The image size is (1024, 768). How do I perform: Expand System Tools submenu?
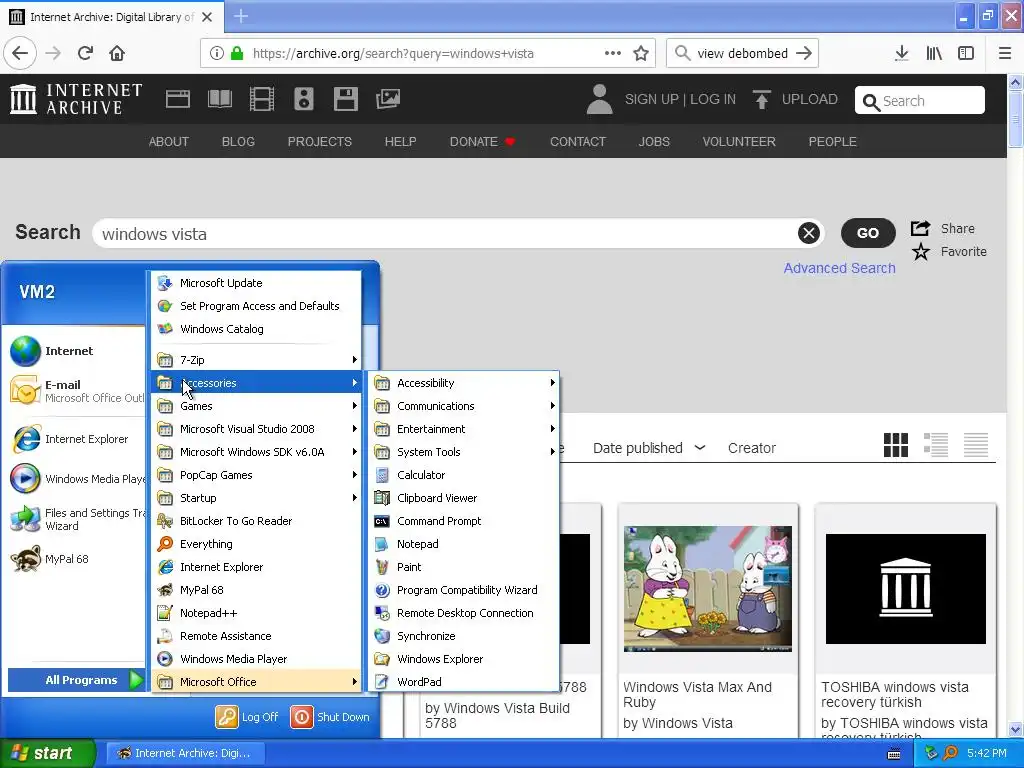[463, 452]
